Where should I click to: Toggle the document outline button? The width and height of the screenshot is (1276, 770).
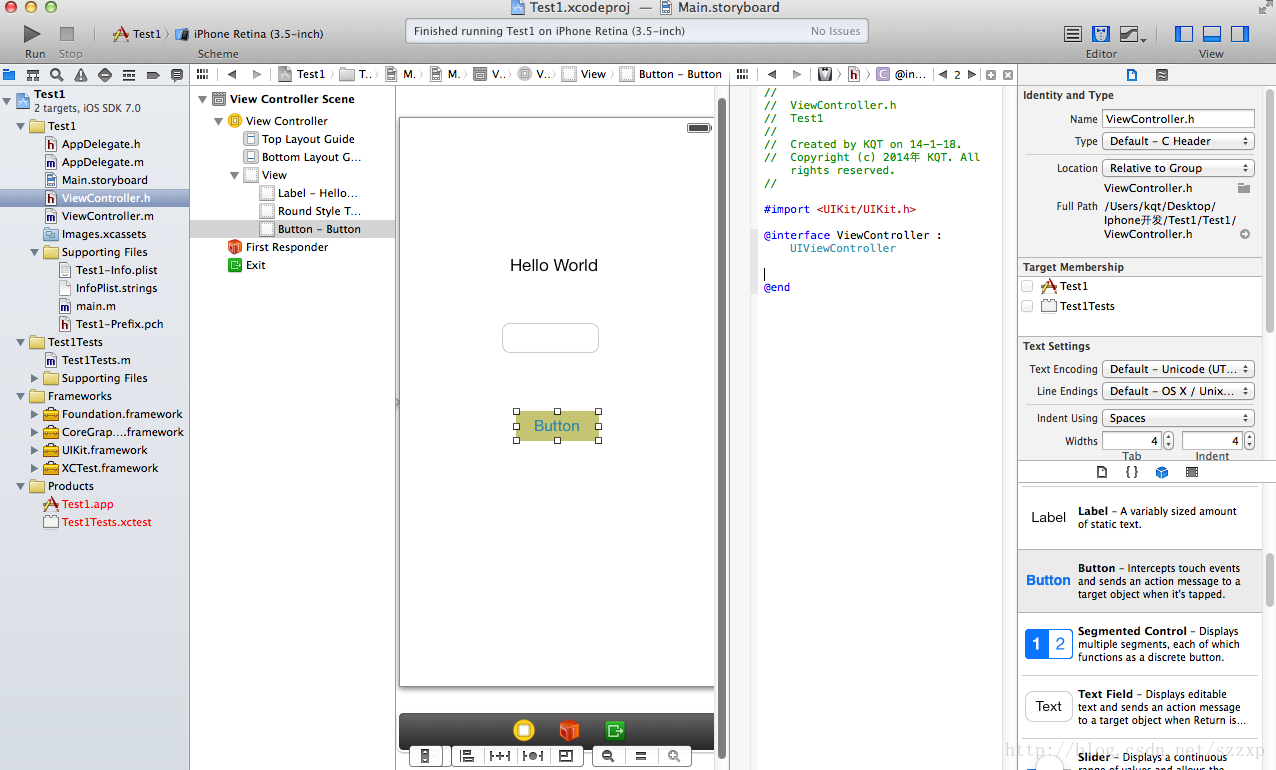pyautogui.click(x=425, y=756)
